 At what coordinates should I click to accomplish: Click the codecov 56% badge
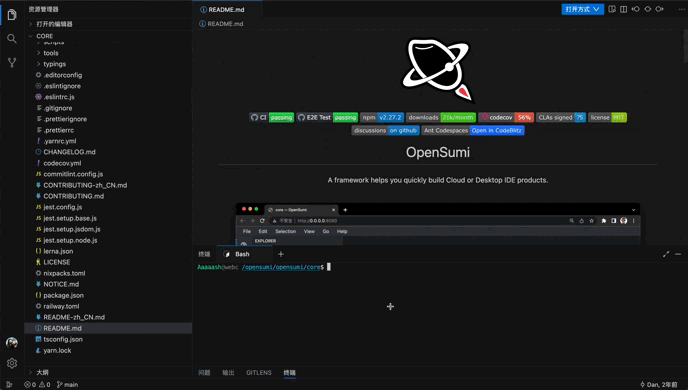[x=506, y=118]
